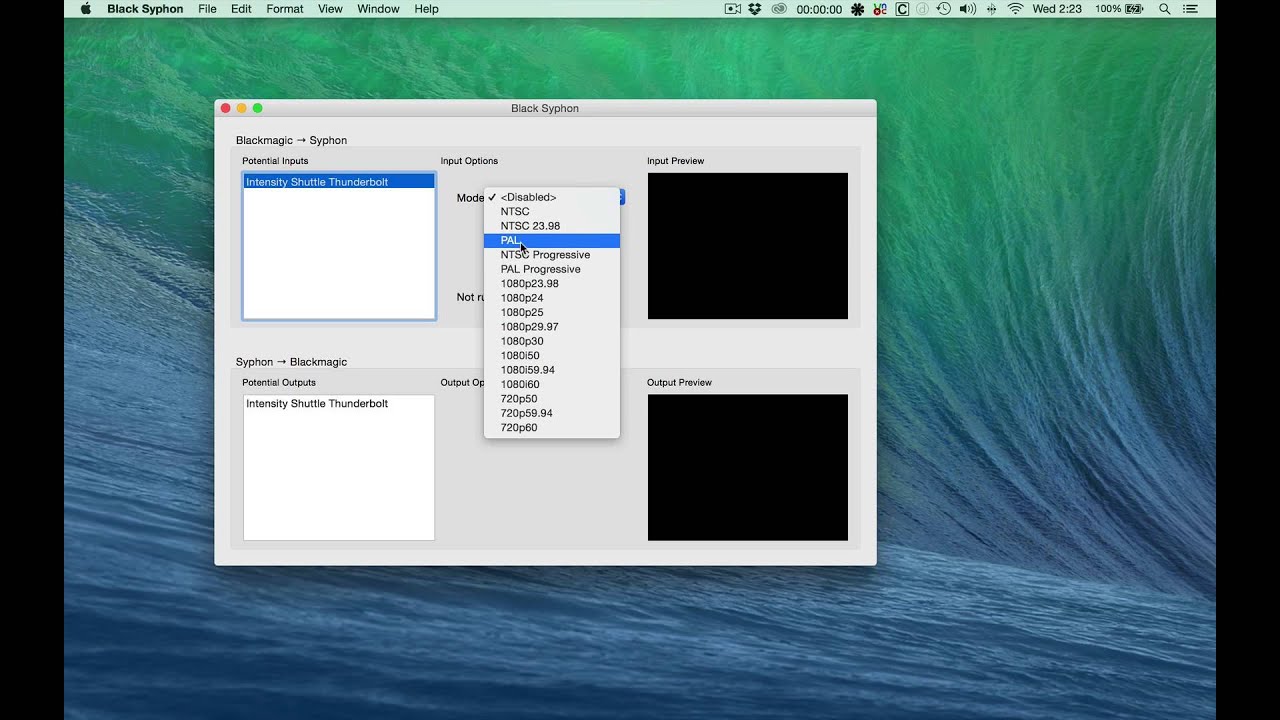Click the 00:00:00 recording timer
This screenshot has height=720, width=1280.
pyautogui.click(x=819, y=9)
